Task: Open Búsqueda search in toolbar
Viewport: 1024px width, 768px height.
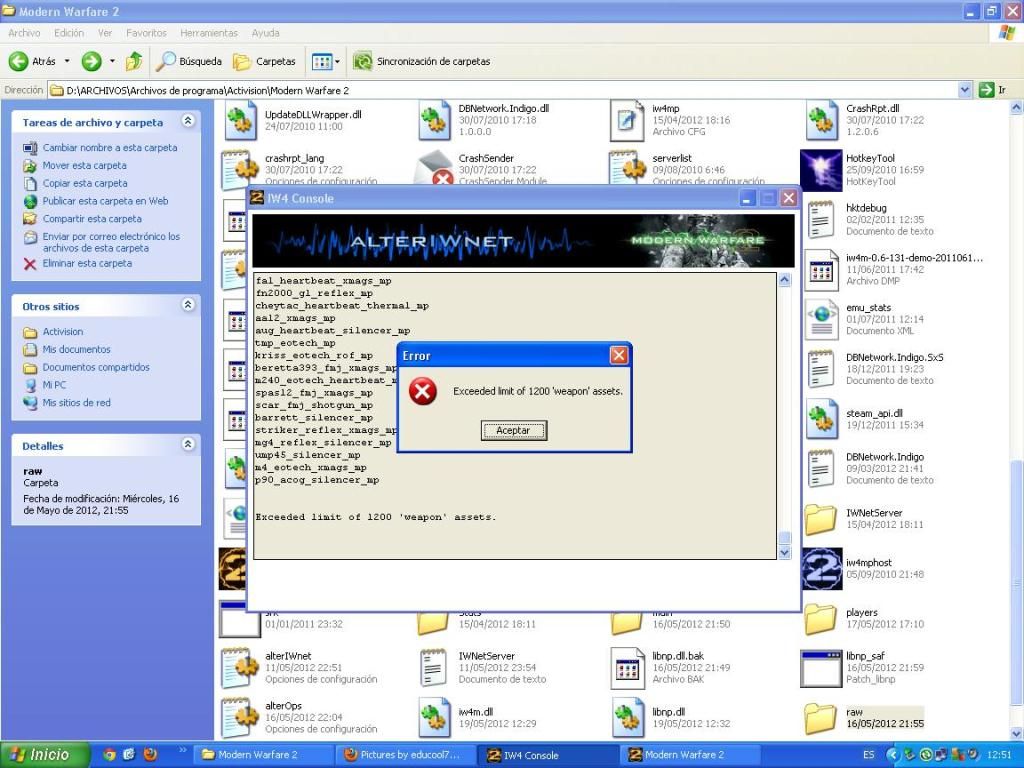Action: (189, 61)
